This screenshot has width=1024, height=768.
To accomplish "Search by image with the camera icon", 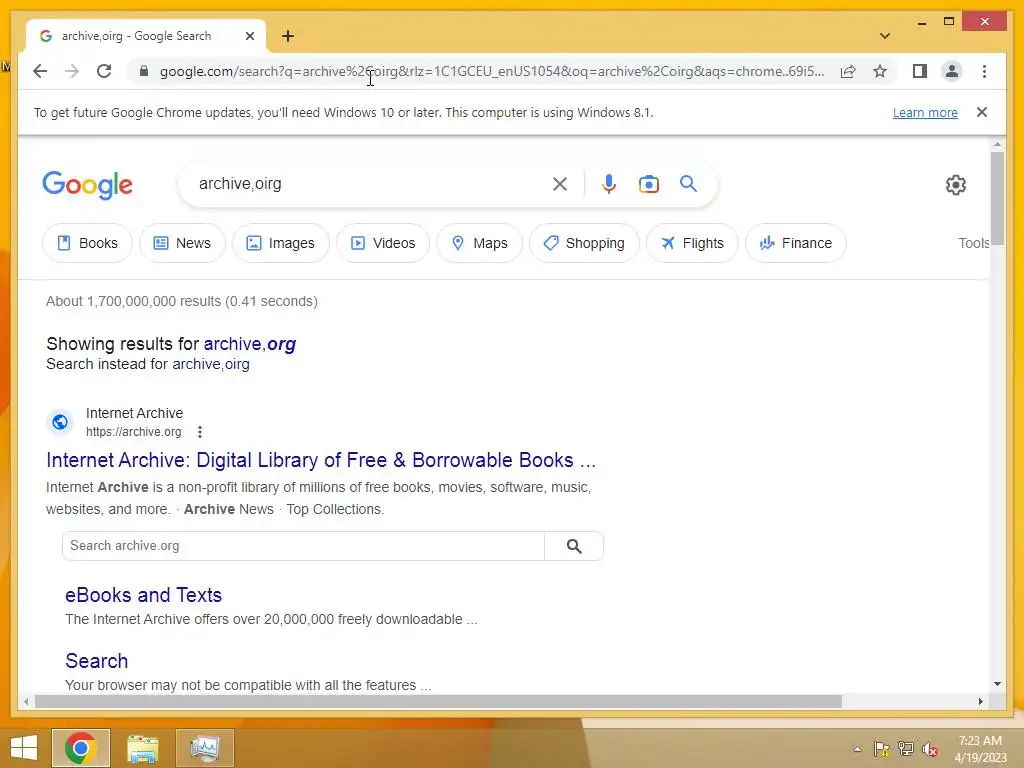I will point(648,184).
